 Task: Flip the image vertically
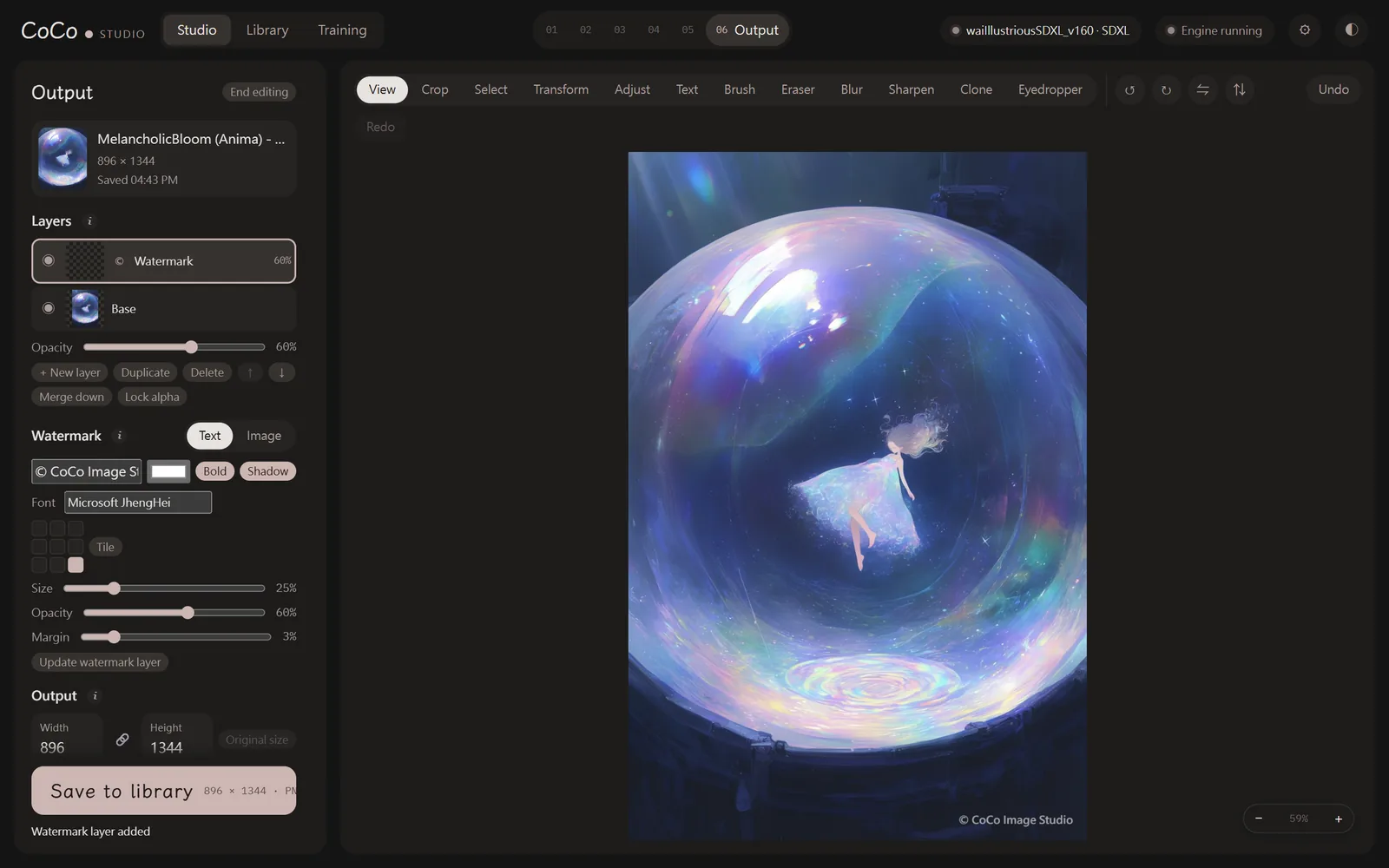1239,90
